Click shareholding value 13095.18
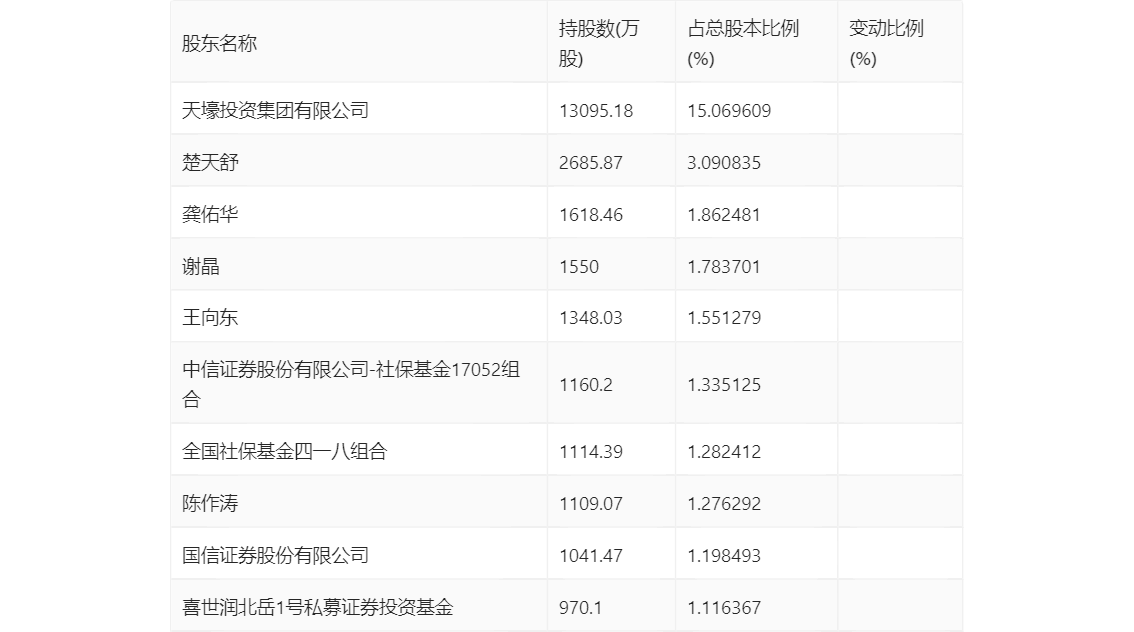 (596, 111)
